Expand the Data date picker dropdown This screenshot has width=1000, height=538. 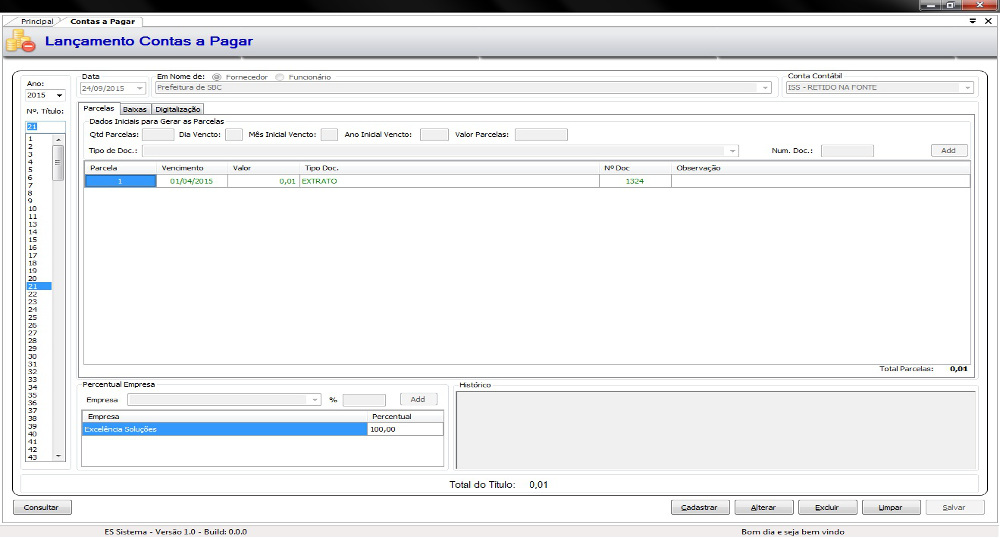(139, 88)
